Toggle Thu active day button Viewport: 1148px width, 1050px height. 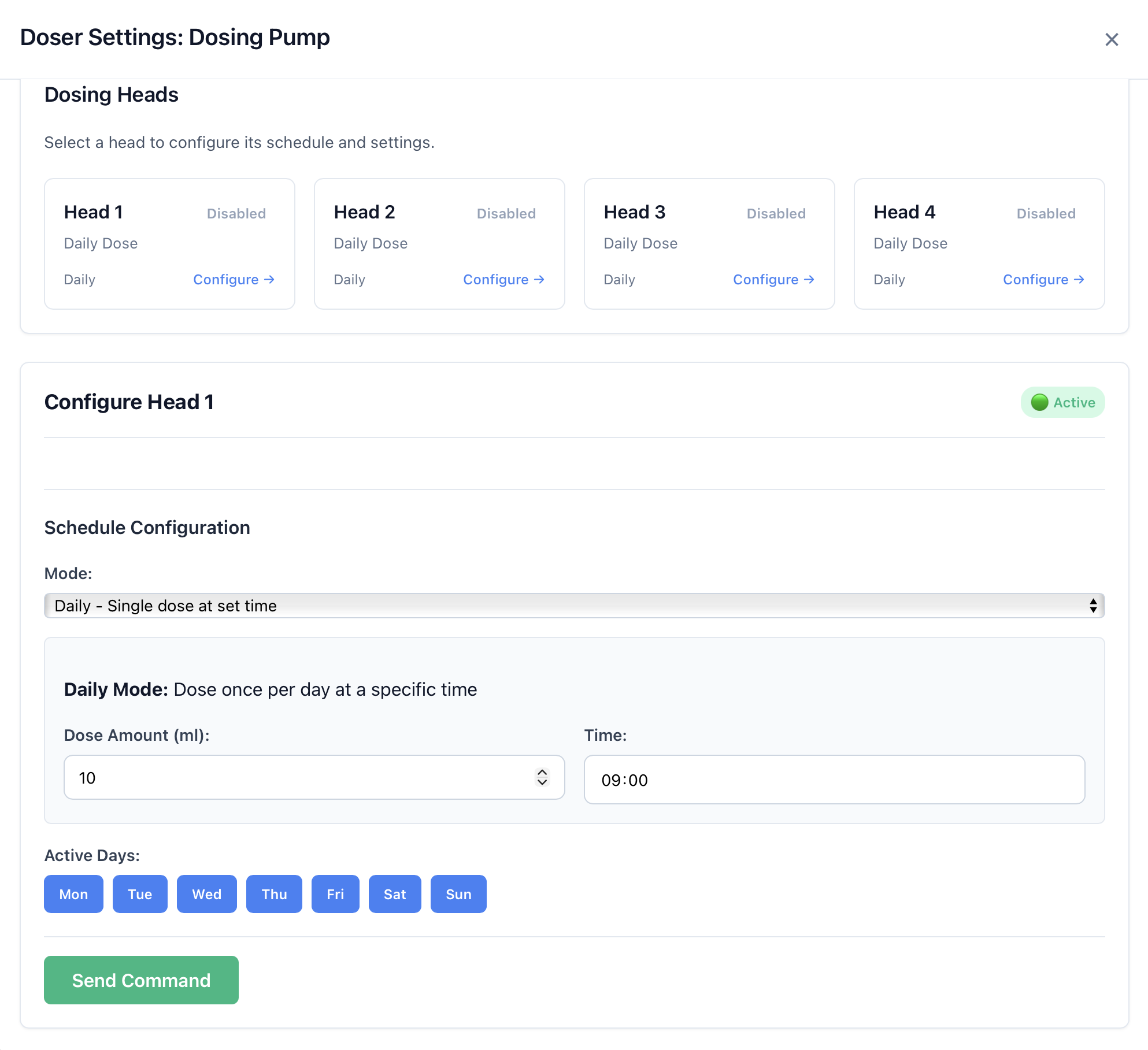pyautogui.click(x=274, y=894)
